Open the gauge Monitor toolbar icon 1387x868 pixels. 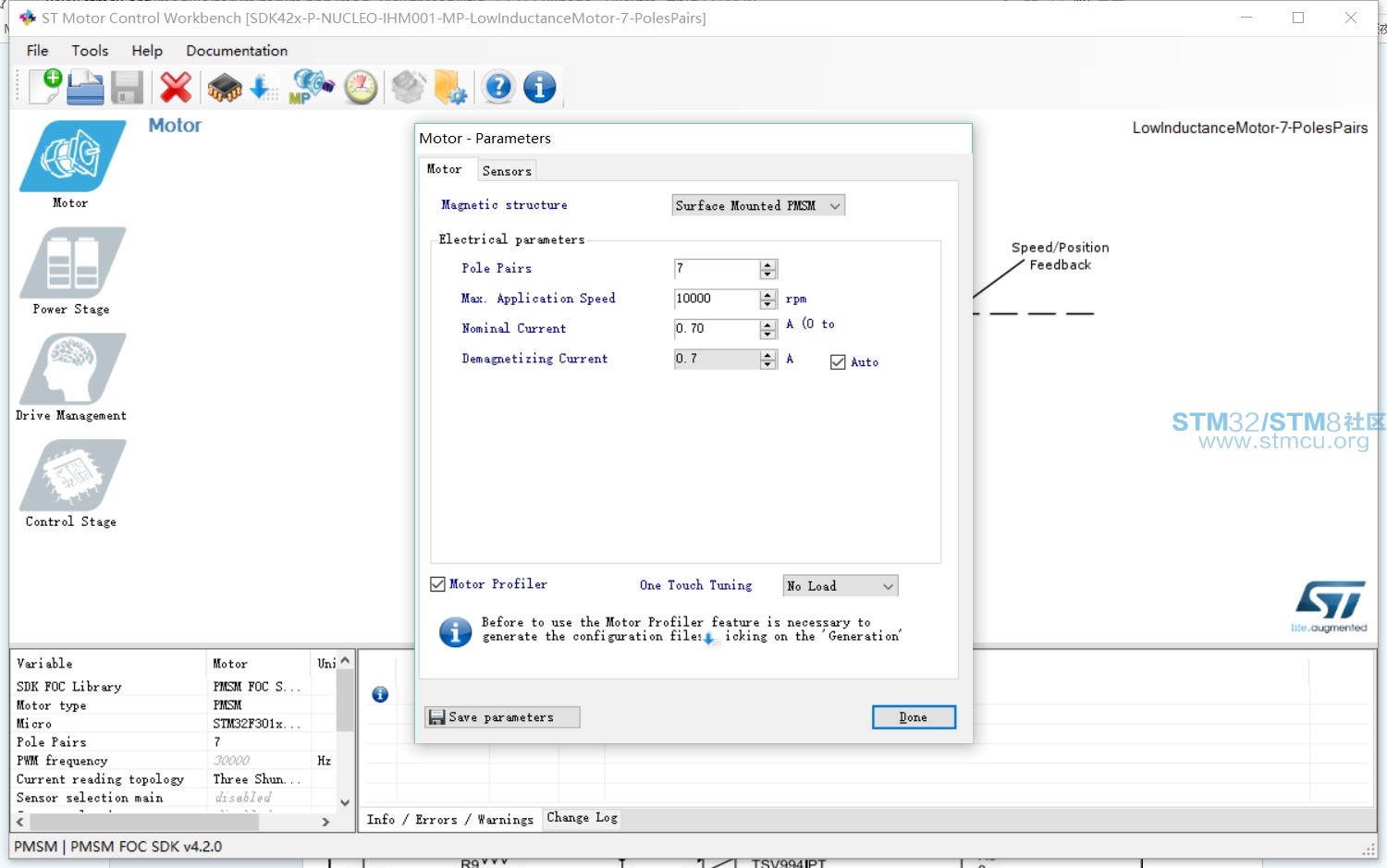pyautogui.click(x=361, y=88)
